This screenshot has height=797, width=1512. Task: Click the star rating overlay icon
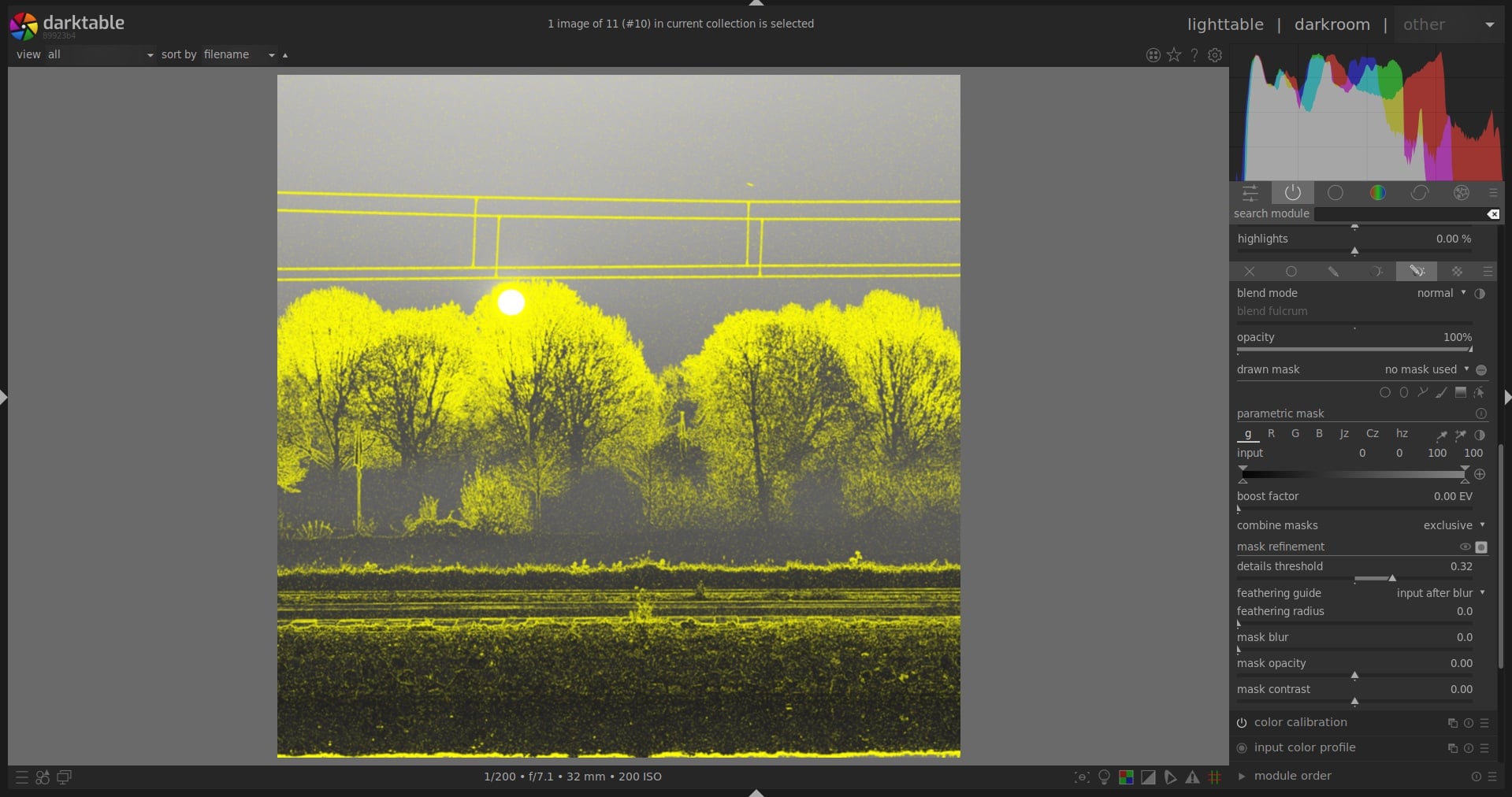coord(1174,55)
